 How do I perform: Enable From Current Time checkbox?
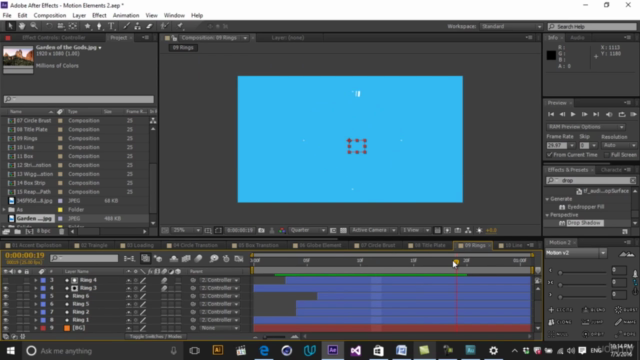pos(550,155)
